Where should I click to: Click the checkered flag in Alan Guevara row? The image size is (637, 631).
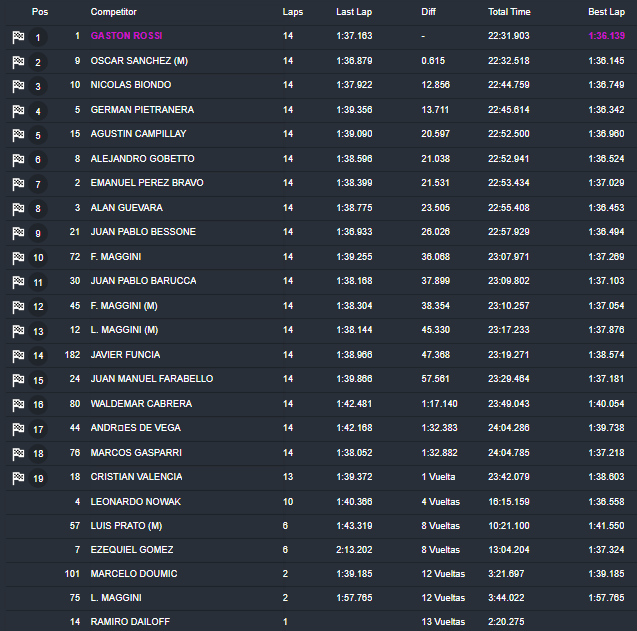click(18, 209)
